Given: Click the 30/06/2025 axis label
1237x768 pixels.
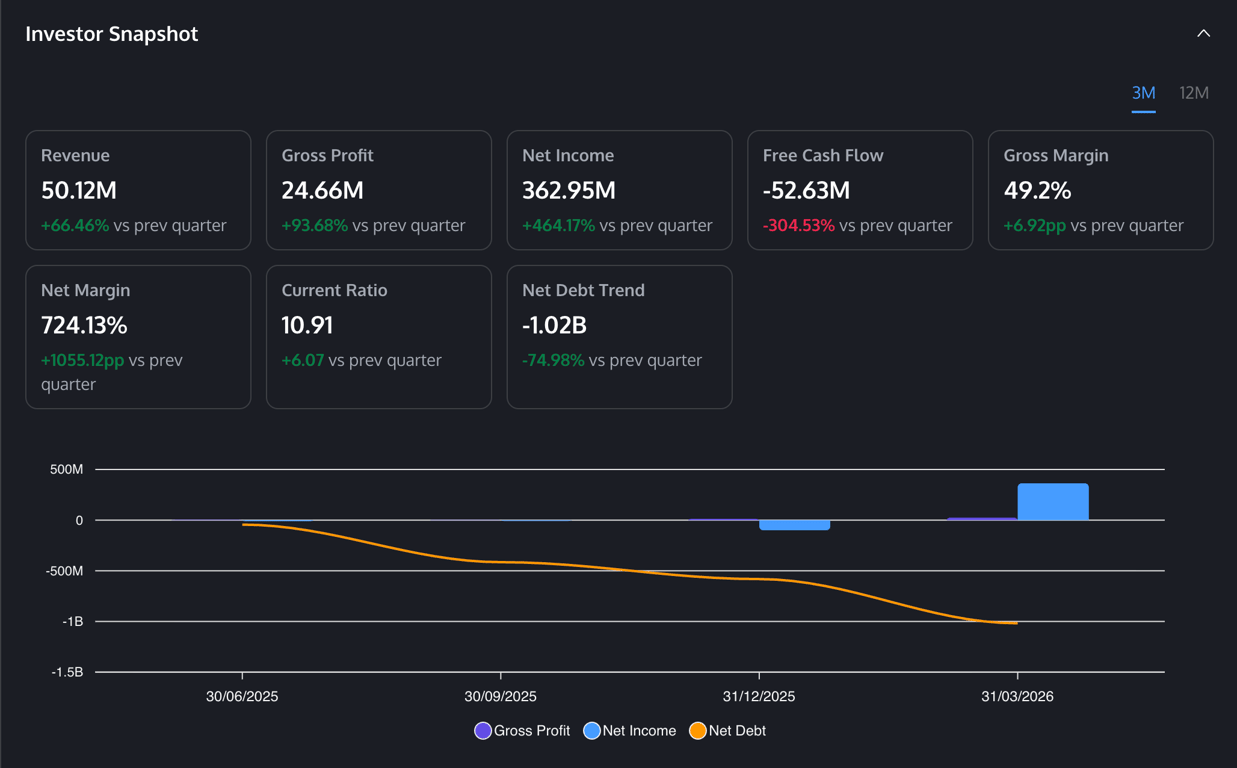Looking at the screenshot, I should click(242, 697).
